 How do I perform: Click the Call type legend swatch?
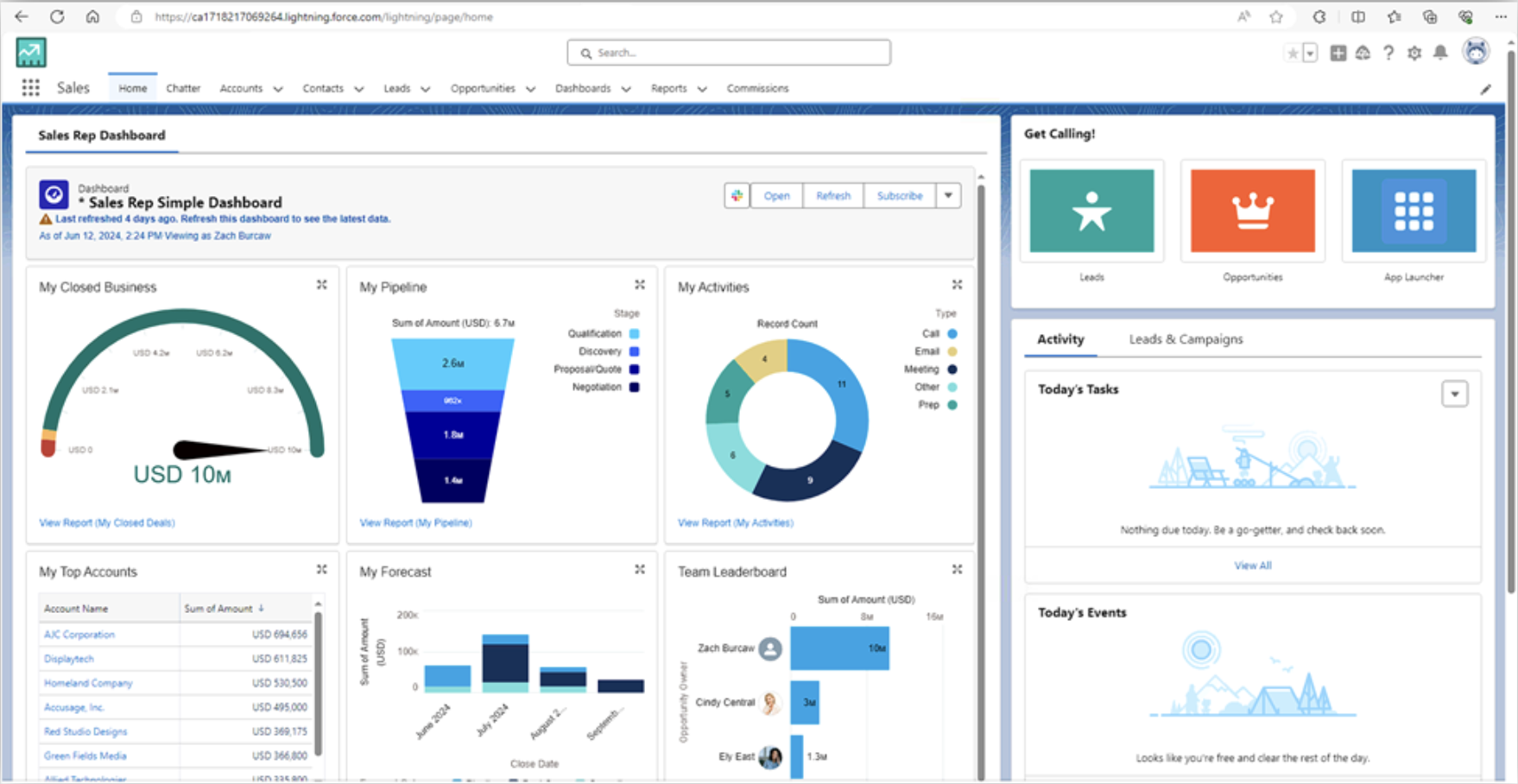click(x=952, y=334)
